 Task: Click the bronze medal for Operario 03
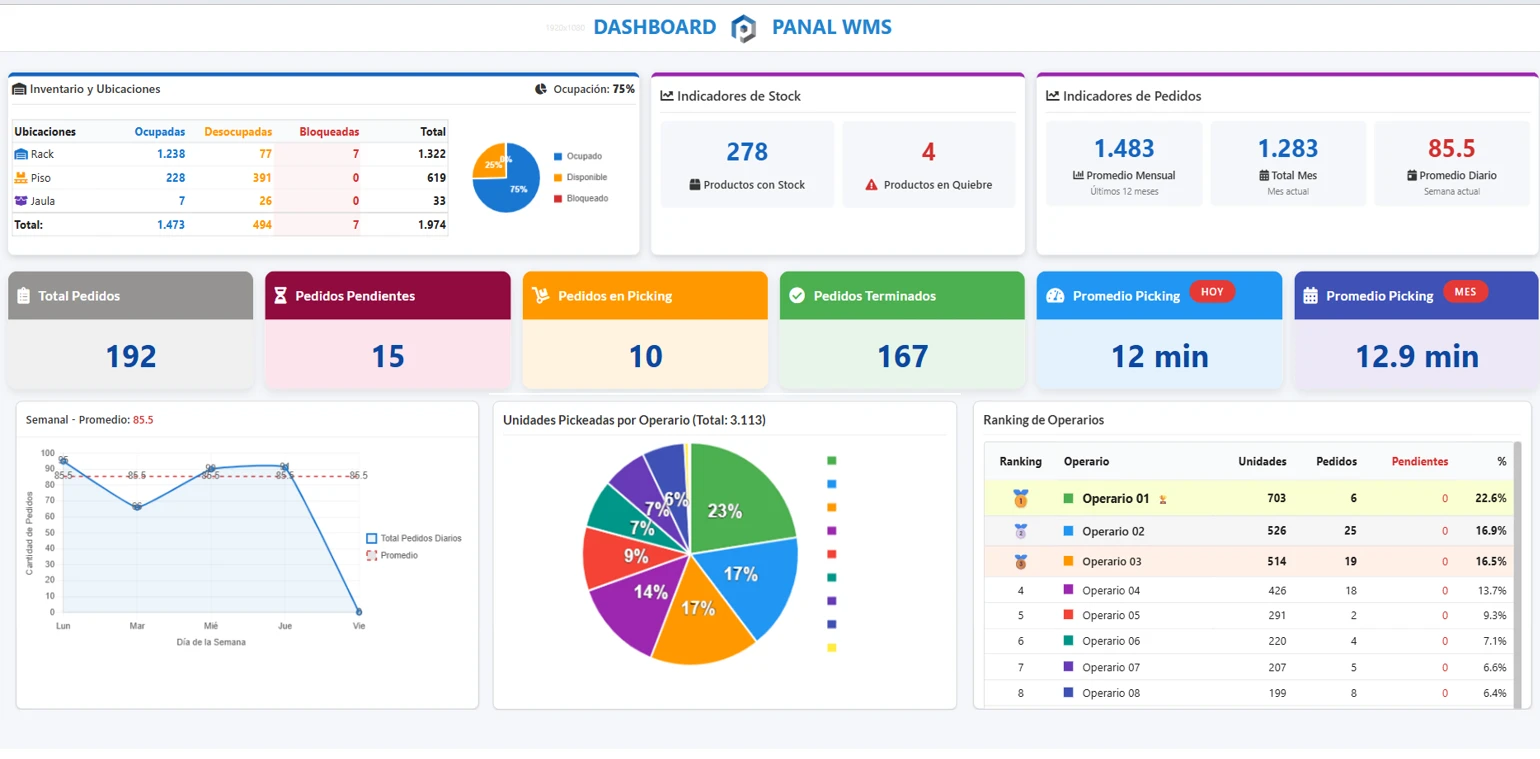1020,562
